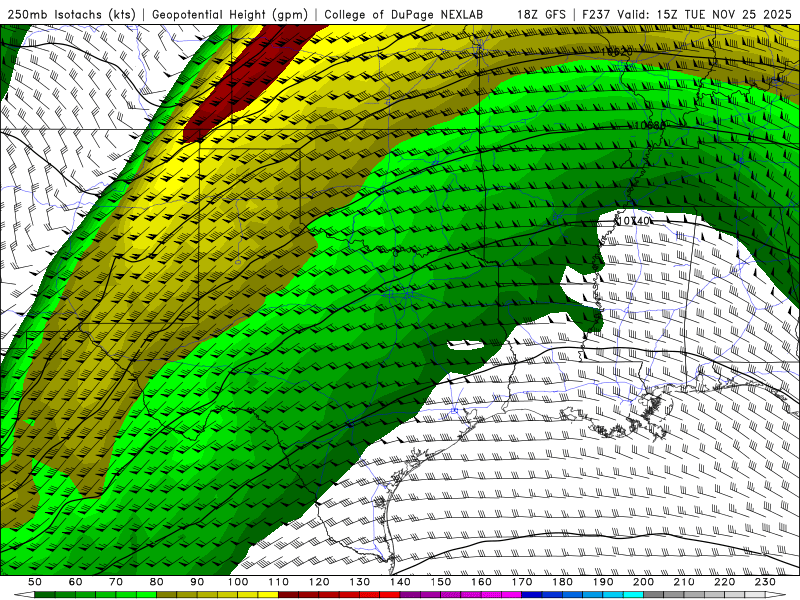Pick the olive swatch just right of 80
Image resolution: width=800 pixels, height=600 pixels.
coord(166,595)
